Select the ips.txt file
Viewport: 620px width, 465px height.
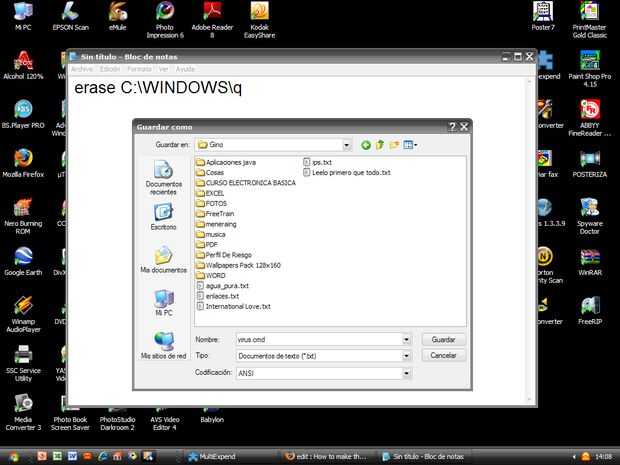pyautogui.click(x=318, y=163)
